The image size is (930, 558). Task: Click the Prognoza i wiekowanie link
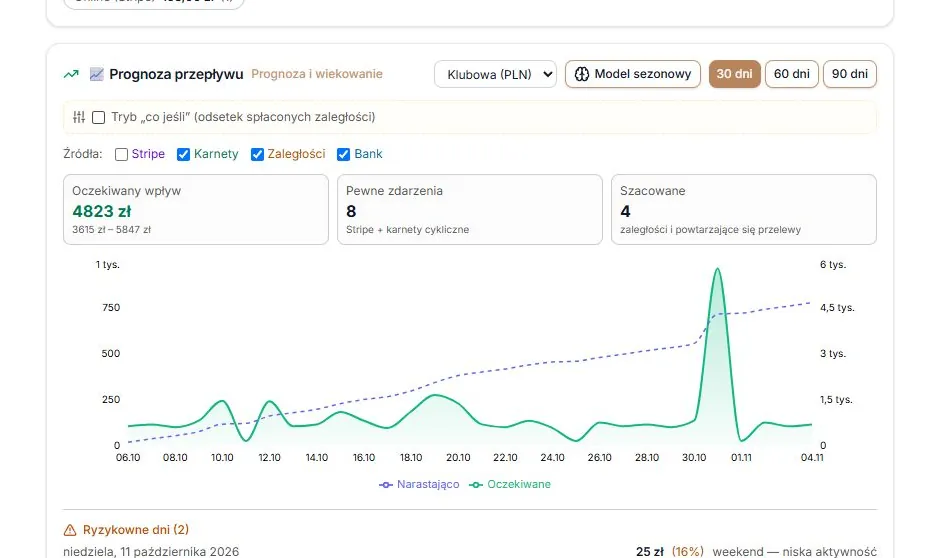coord(317,74)
